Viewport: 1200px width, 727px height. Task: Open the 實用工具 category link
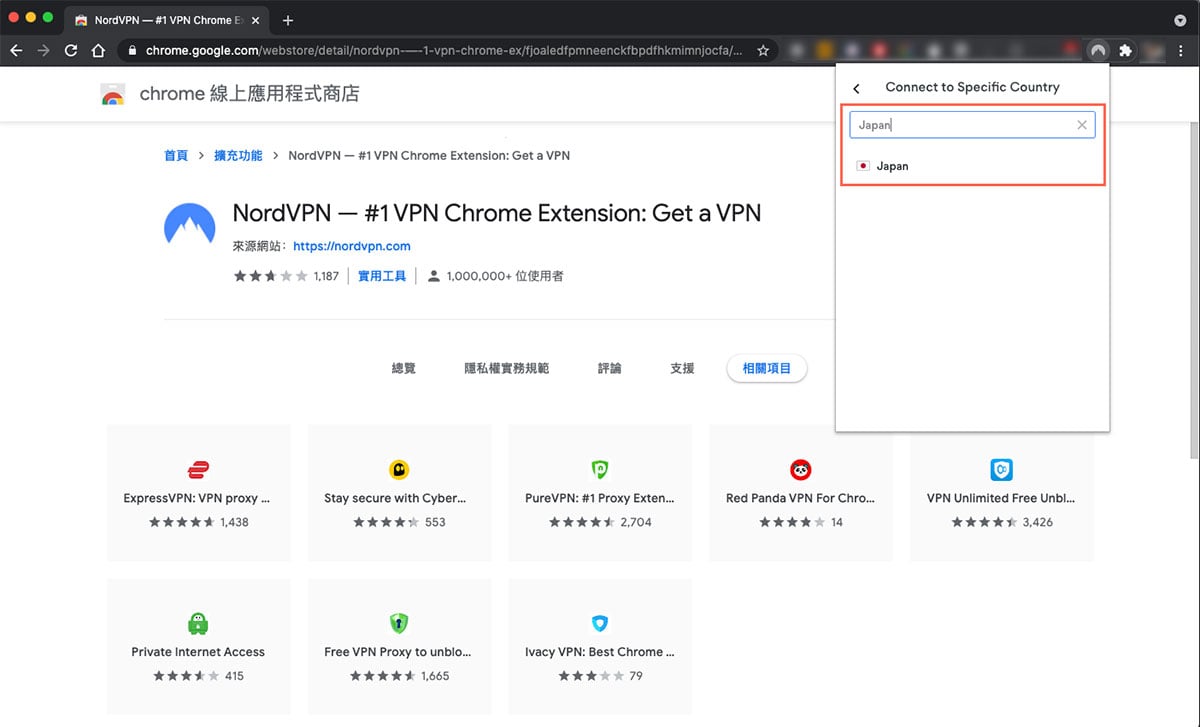coord(382,276)
